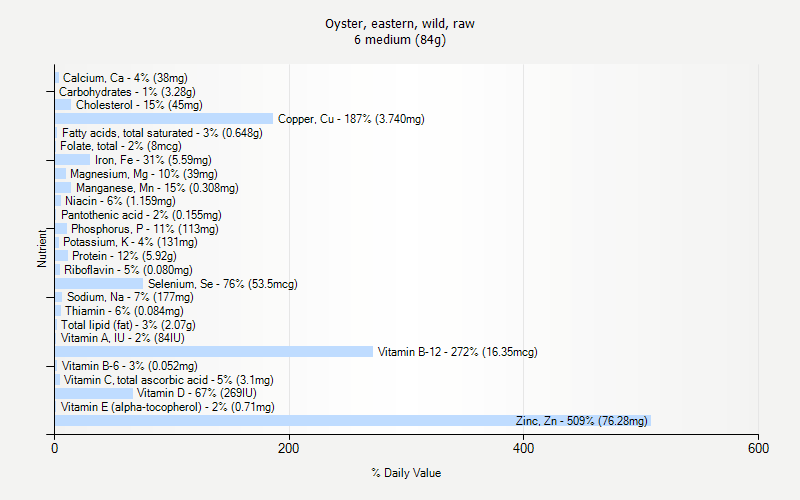Select the 'Calcium, Ca - 4% (38mg)' label
The image size is (800, 500).
[x=125, y=78]
